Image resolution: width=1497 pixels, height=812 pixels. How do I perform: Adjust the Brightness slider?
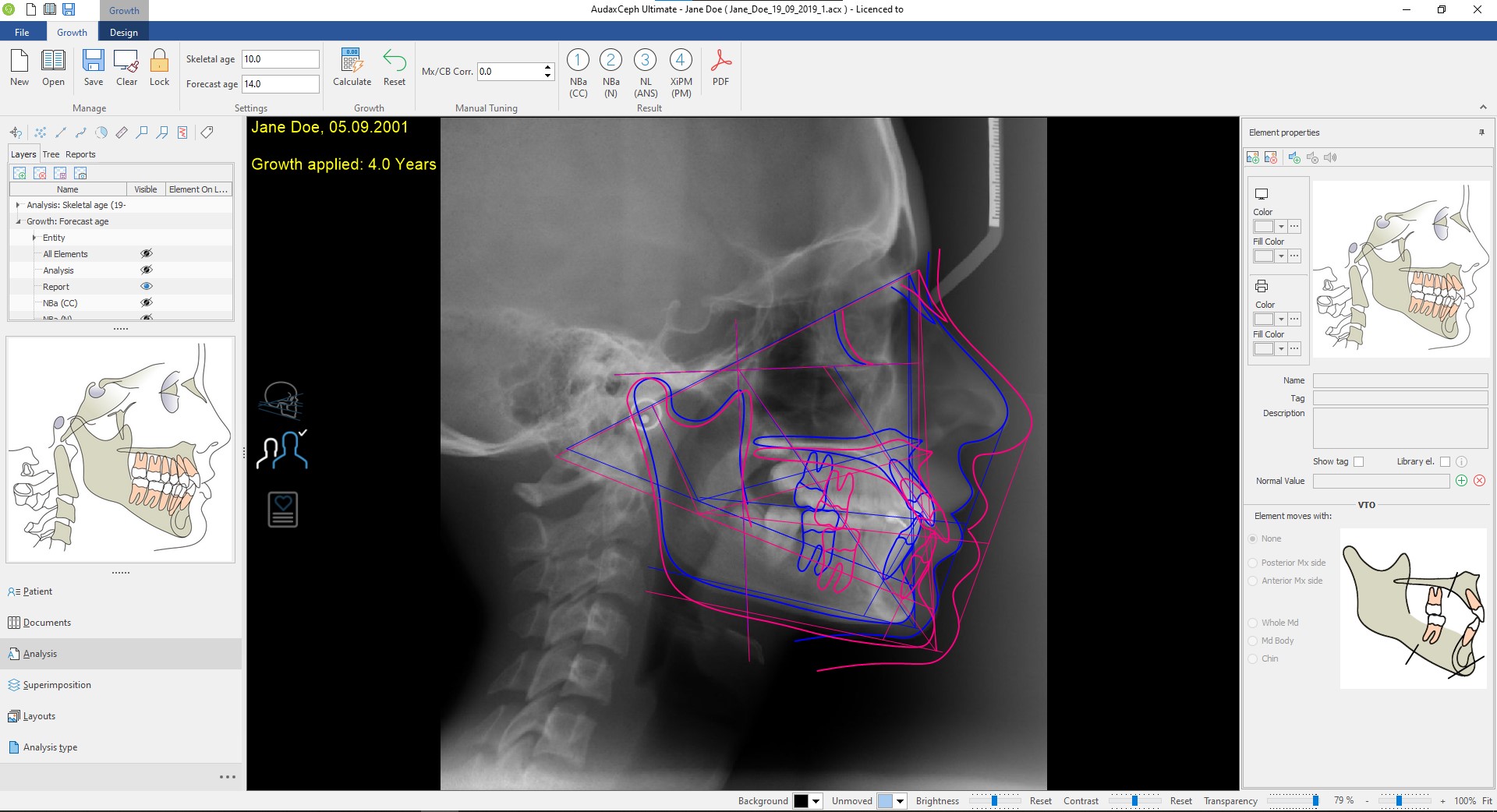(x=994, y=801)
